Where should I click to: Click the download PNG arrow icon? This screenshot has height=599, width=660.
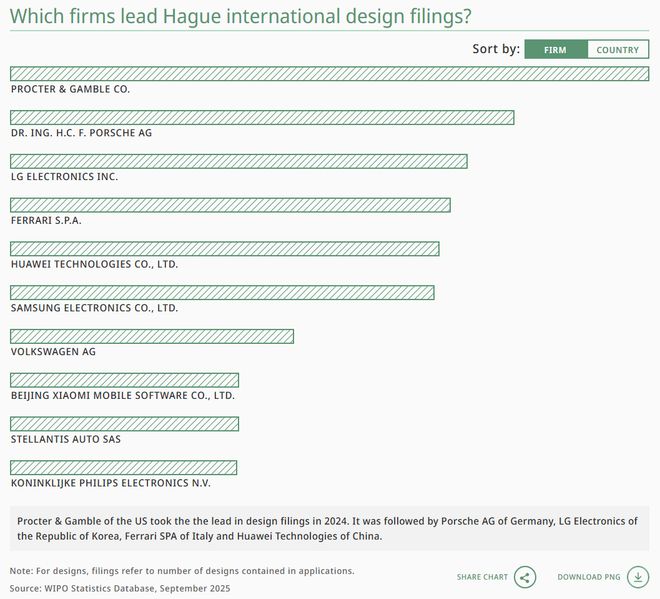(637, 577)
